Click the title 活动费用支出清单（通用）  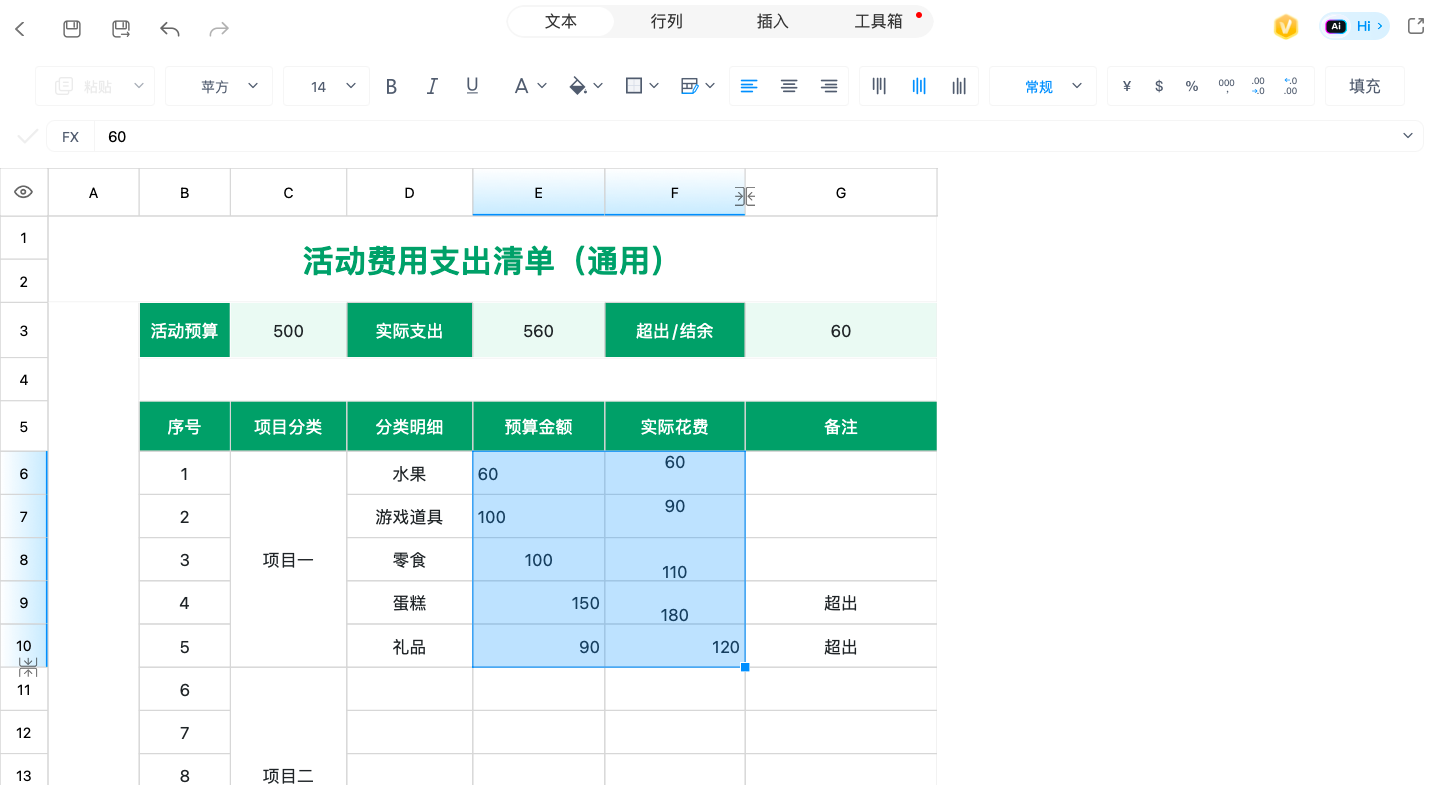(x=485, y=261)
